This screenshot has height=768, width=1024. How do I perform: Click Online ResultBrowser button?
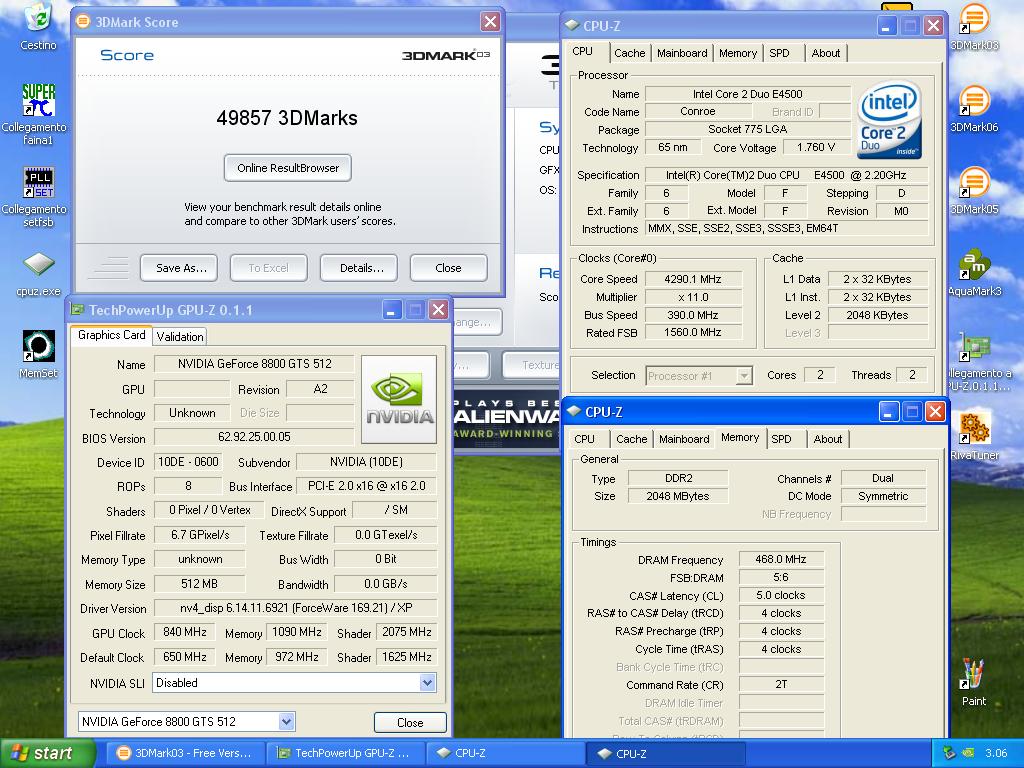point(287,168)
